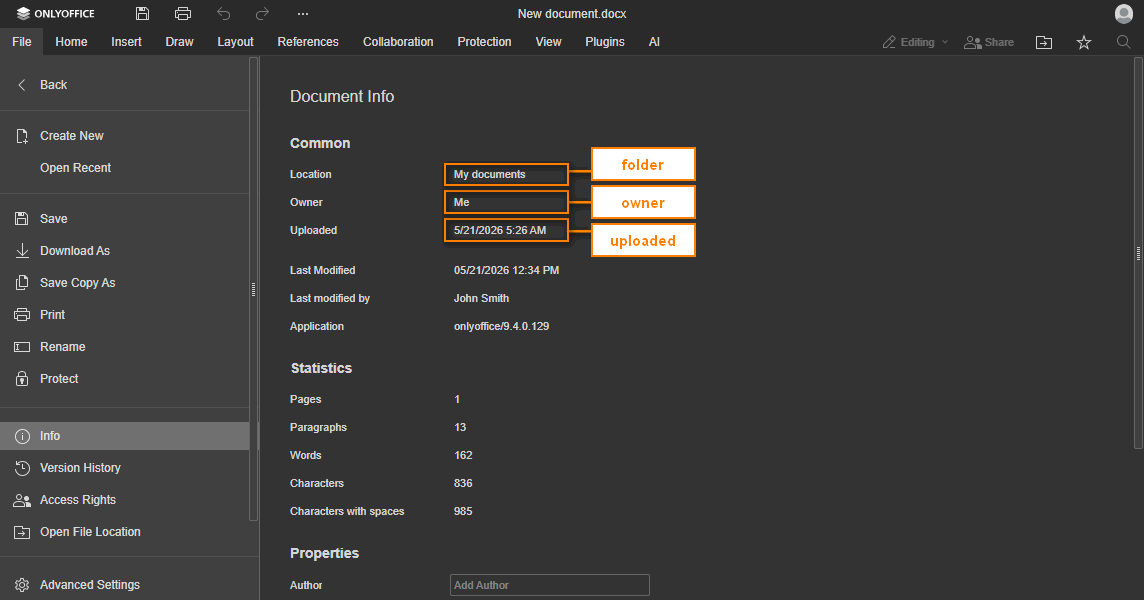Click the Version History clock icon
This screenshot has height=600, width=1144.
click(23, 468)
